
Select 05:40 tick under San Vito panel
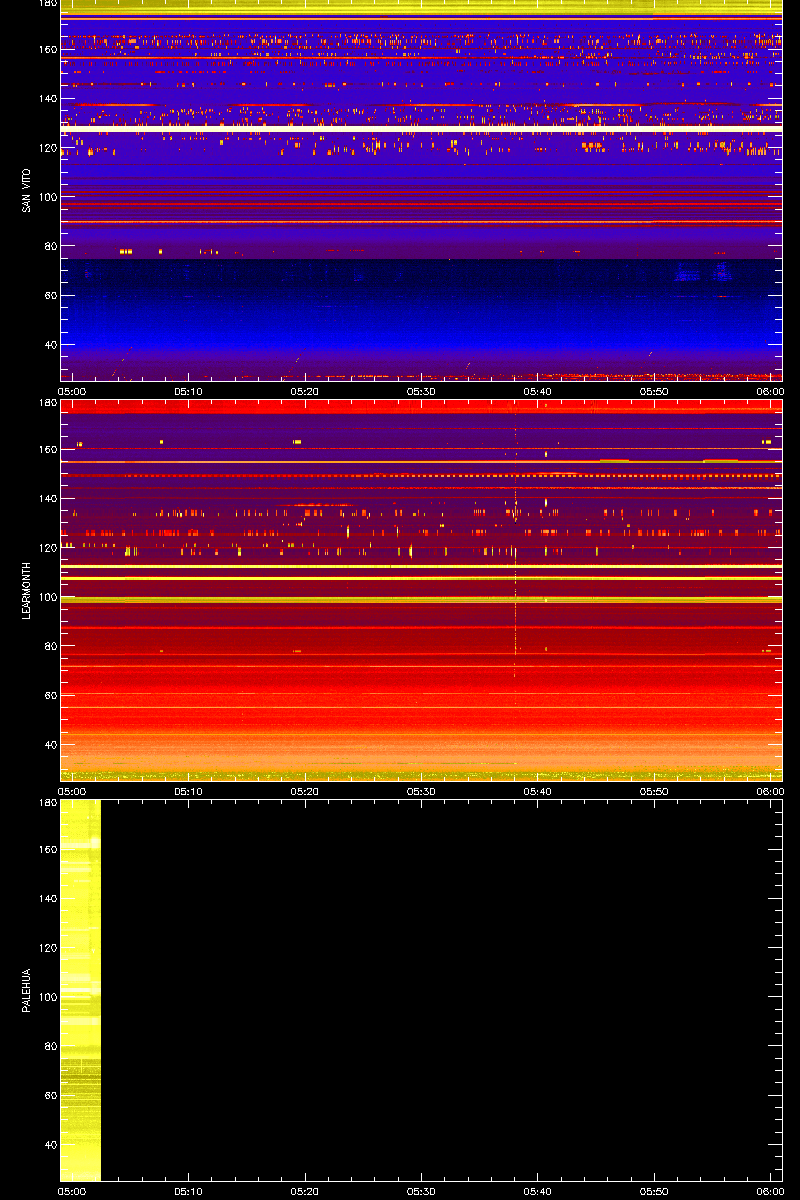[x=538, y=391]
